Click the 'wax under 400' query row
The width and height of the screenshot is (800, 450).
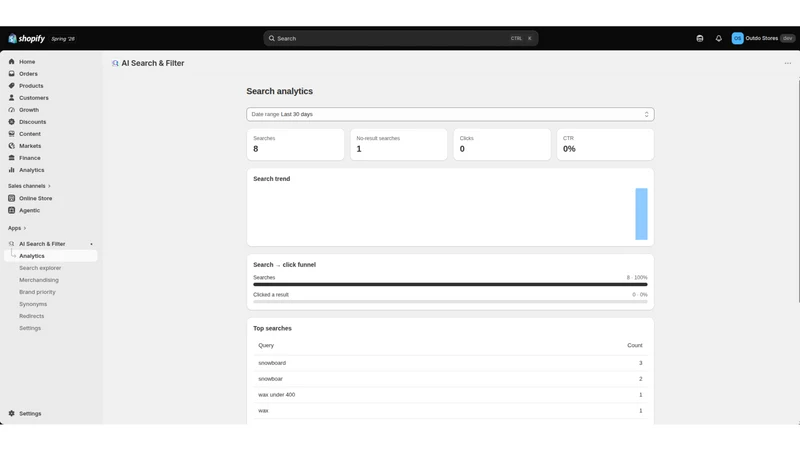[450, 394]
